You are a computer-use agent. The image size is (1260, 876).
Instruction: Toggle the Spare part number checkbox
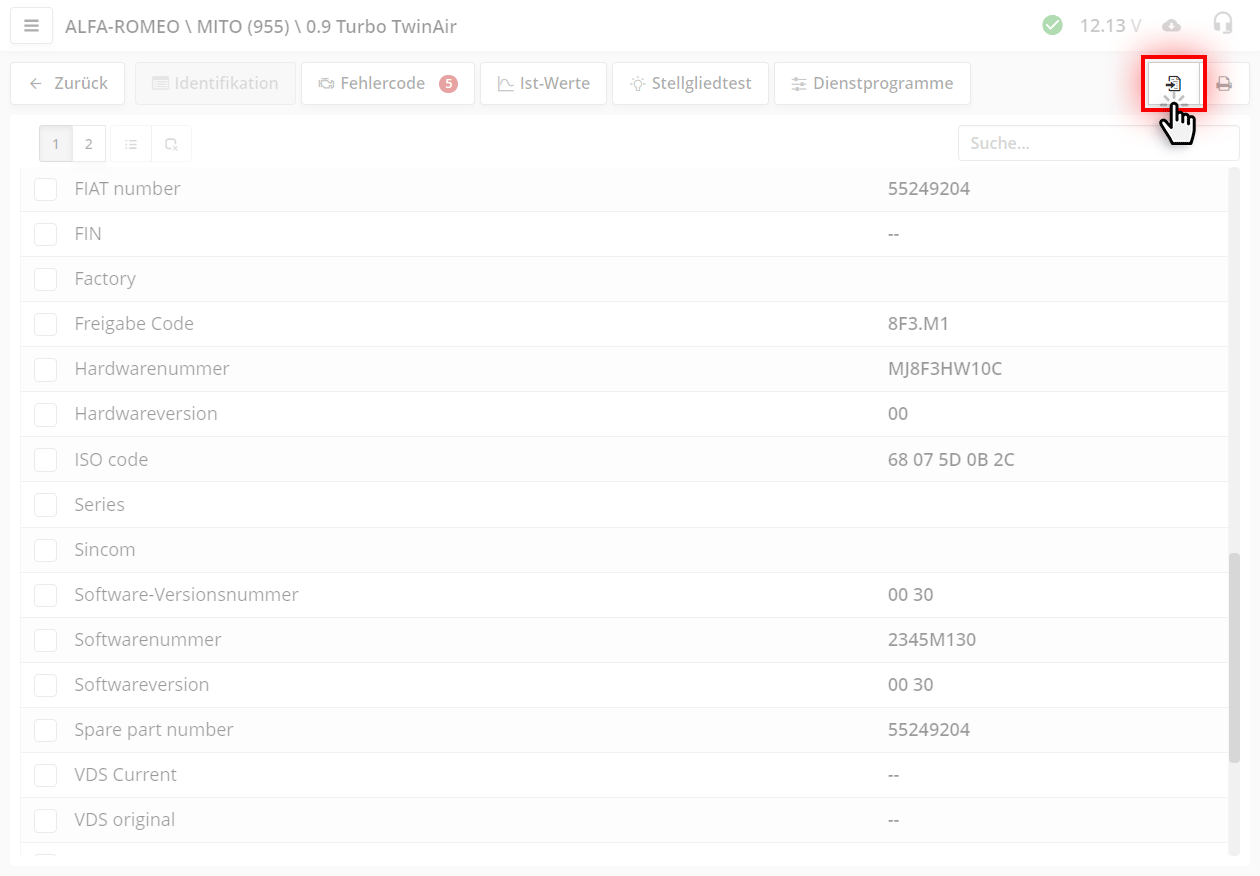46,730
